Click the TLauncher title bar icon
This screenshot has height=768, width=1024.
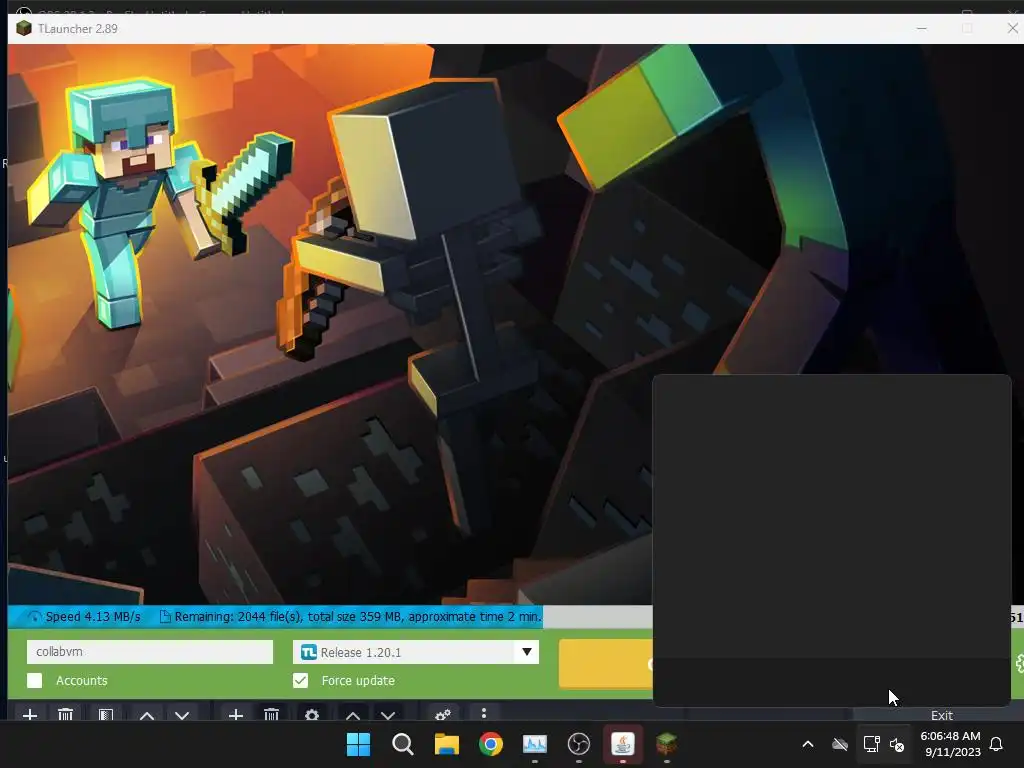pyautogui.click(x=24, y=29)
